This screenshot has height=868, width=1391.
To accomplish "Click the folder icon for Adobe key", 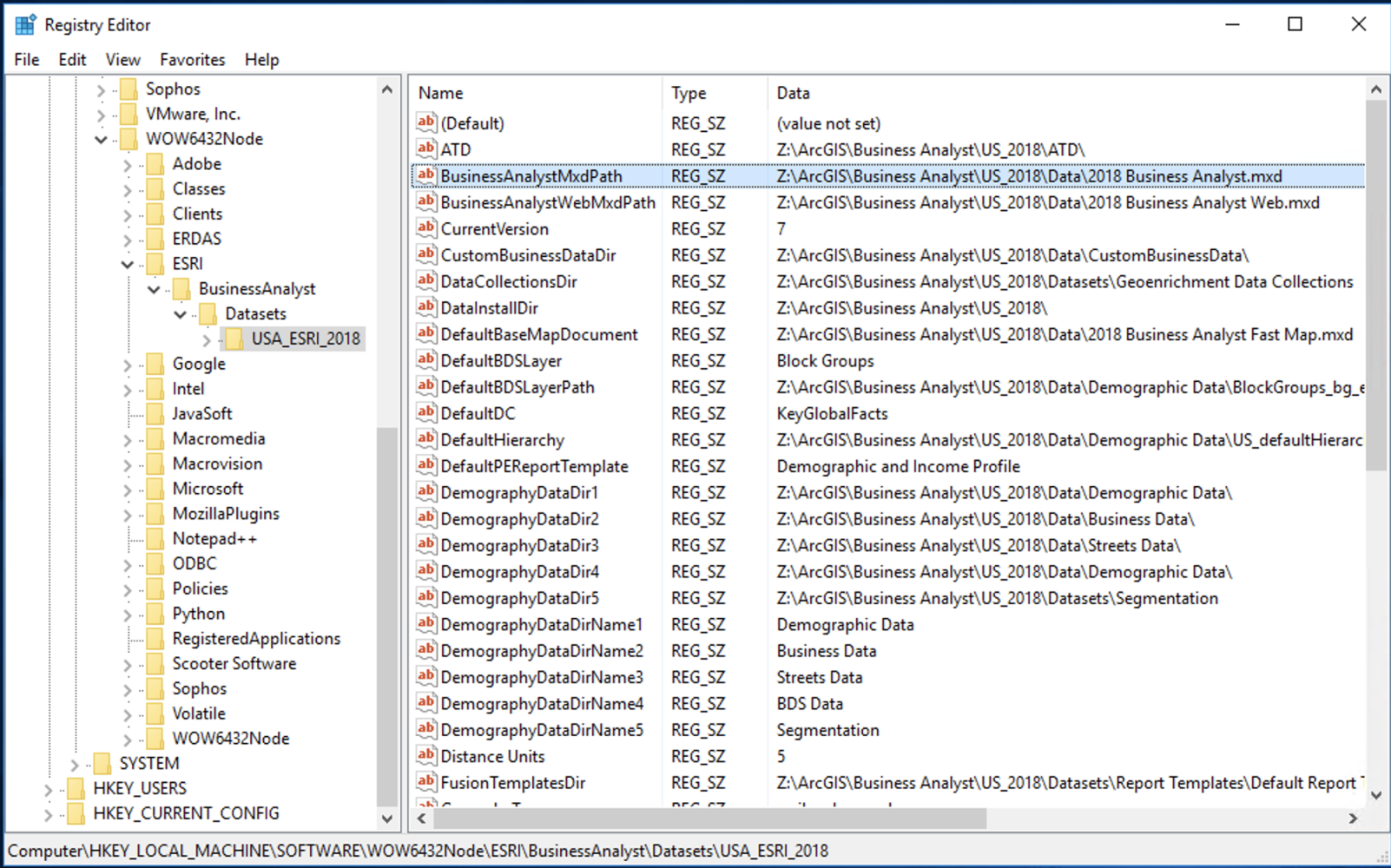I will coord(155,164).
